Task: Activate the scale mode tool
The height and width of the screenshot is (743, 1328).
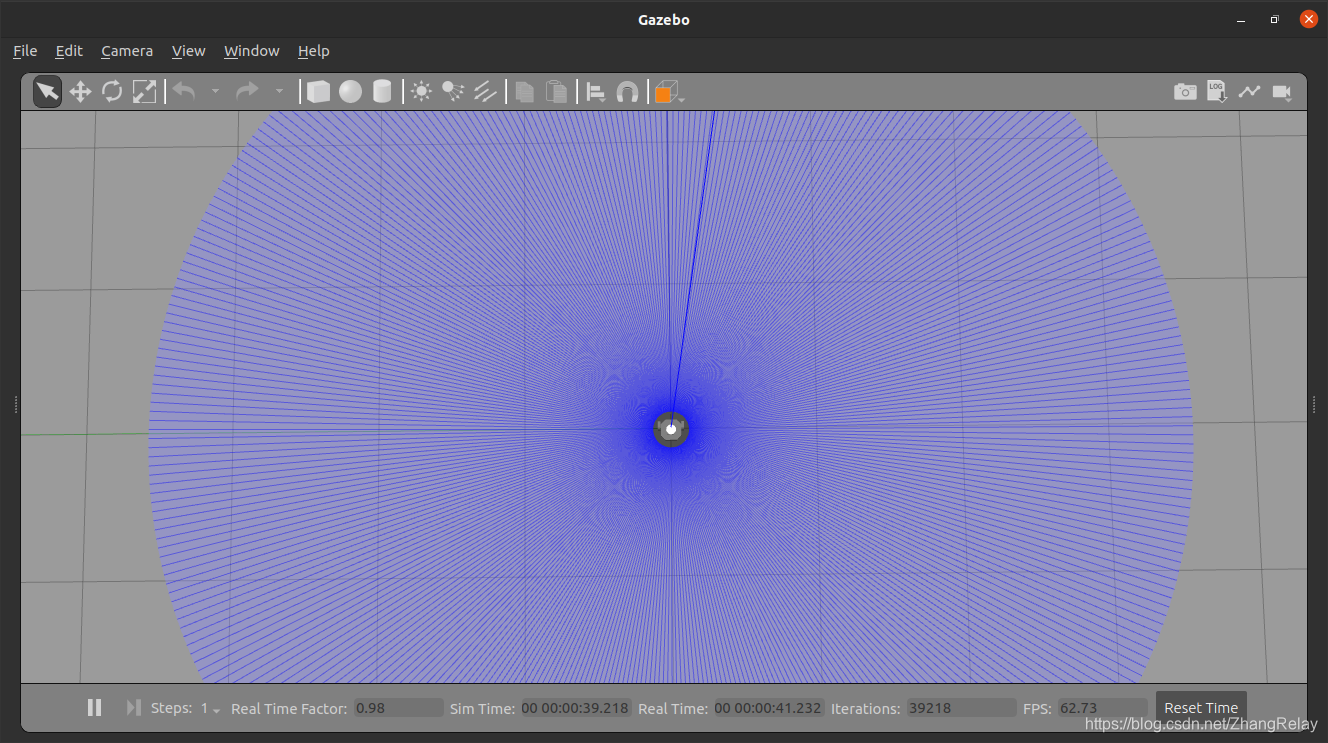Action: tap(144, 92)
